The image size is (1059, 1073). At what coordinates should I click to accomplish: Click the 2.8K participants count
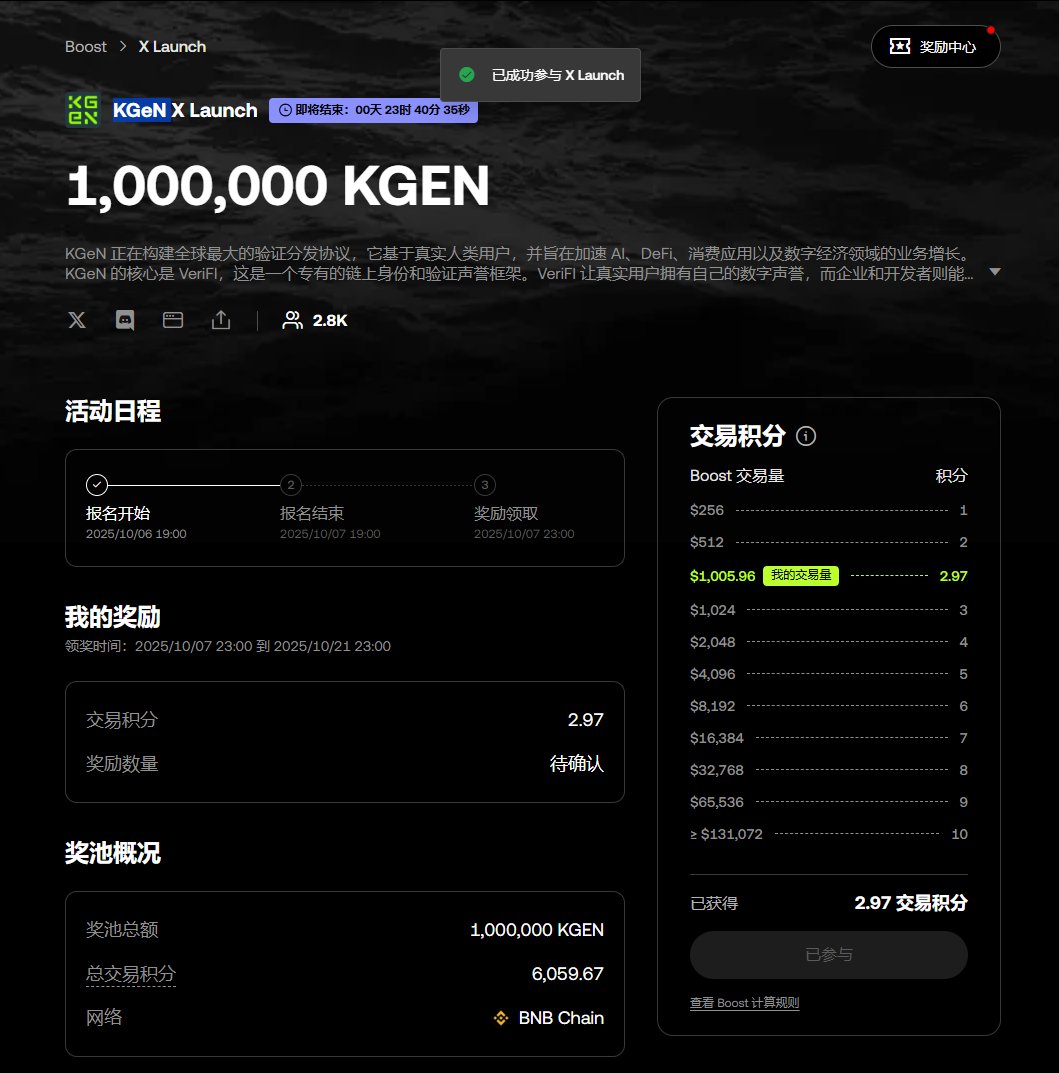tap(330, 320)
